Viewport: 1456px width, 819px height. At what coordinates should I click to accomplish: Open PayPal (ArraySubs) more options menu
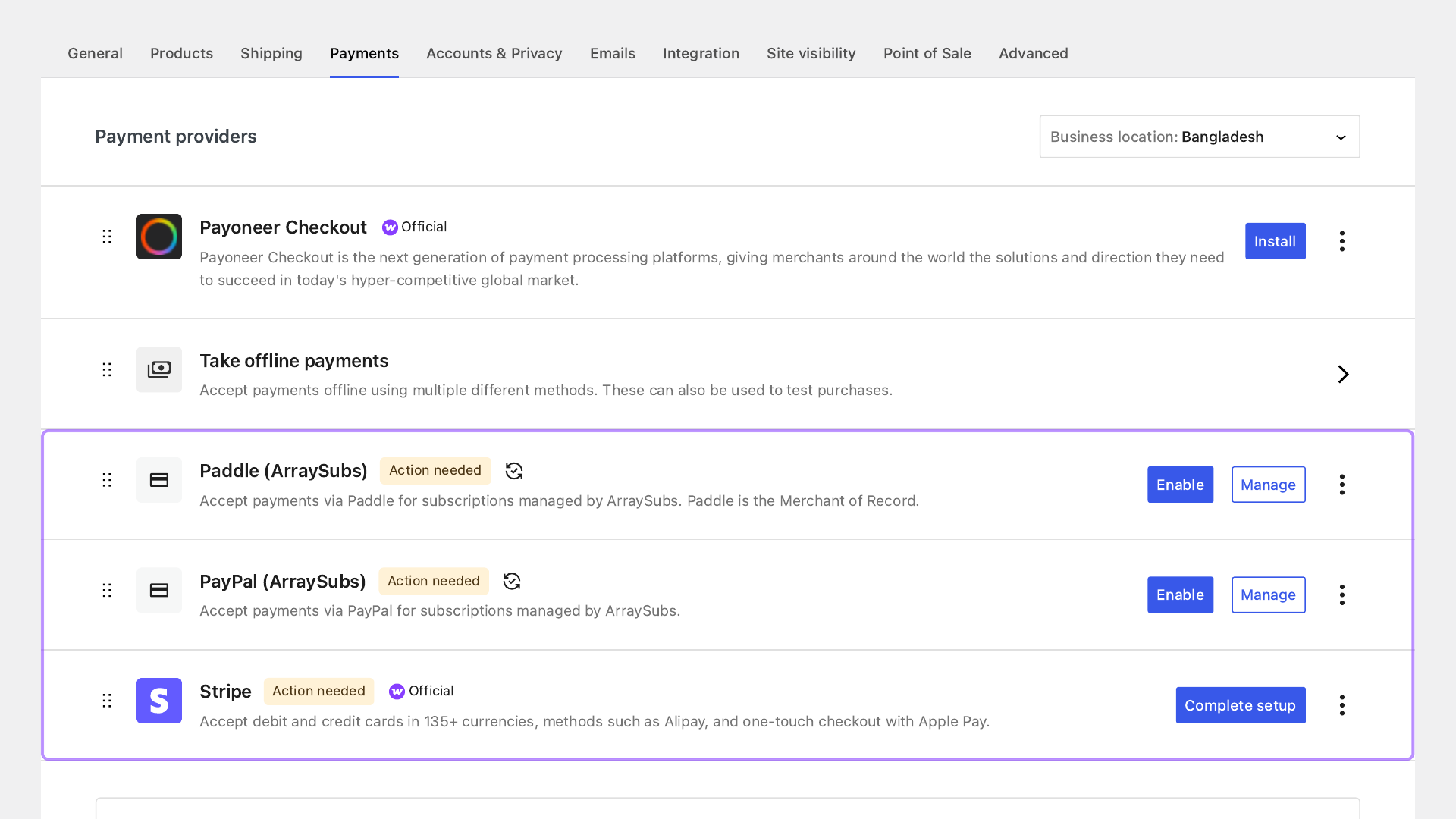[x=1342, y=595]
